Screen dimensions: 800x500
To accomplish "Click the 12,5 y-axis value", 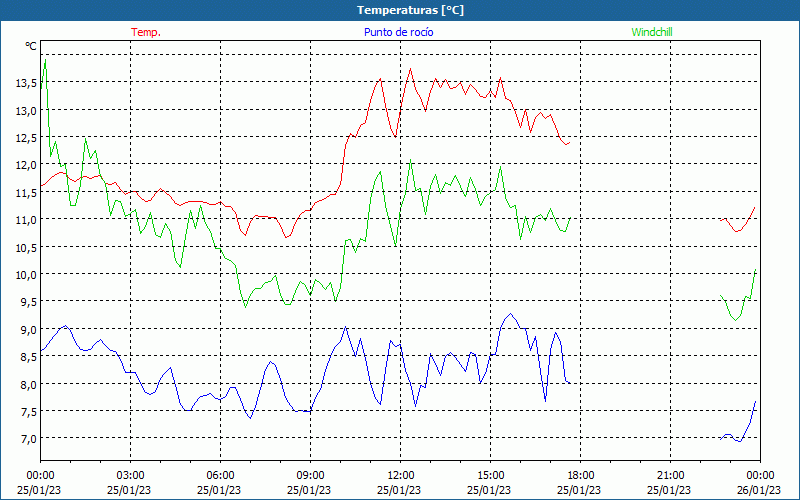I will coord(26,138).
